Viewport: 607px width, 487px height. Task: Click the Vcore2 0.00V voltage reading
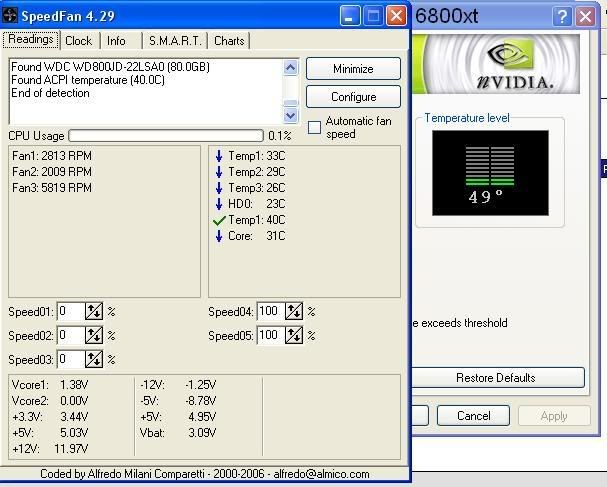coord(50,401)
